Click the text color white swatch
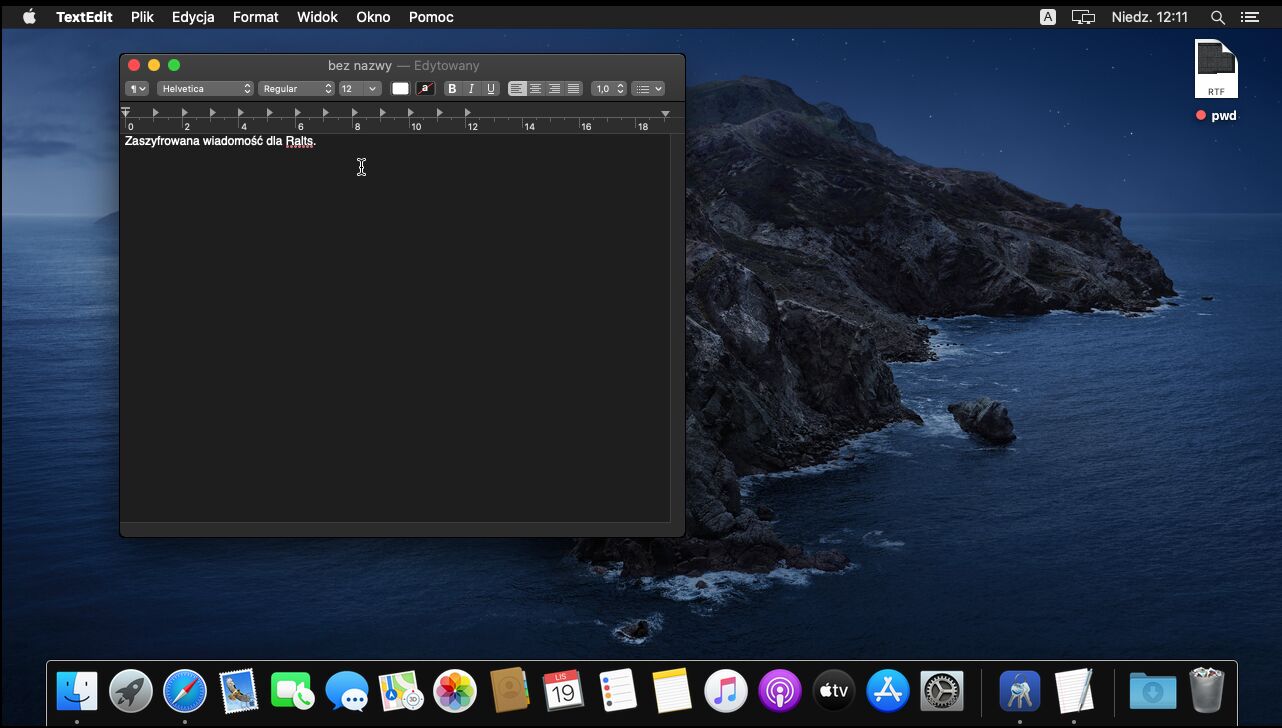Image resolution: width=1282 pixels, height=728 pixels. (x=400, y=89)
